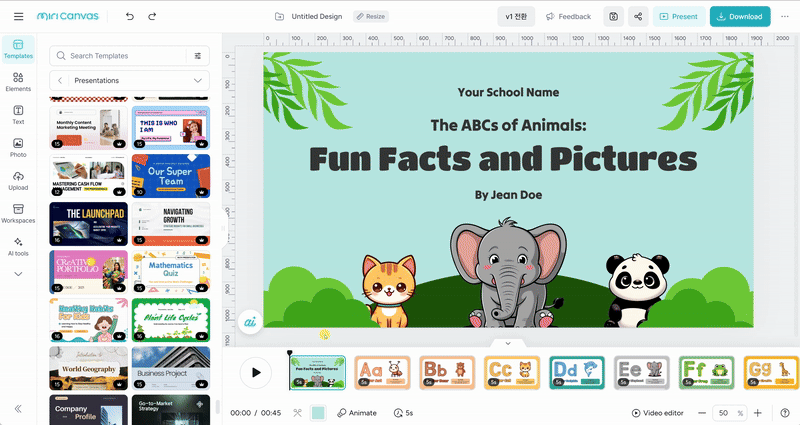Select the Bb slide thumbnail
The image size is (800, 425).
447,372
